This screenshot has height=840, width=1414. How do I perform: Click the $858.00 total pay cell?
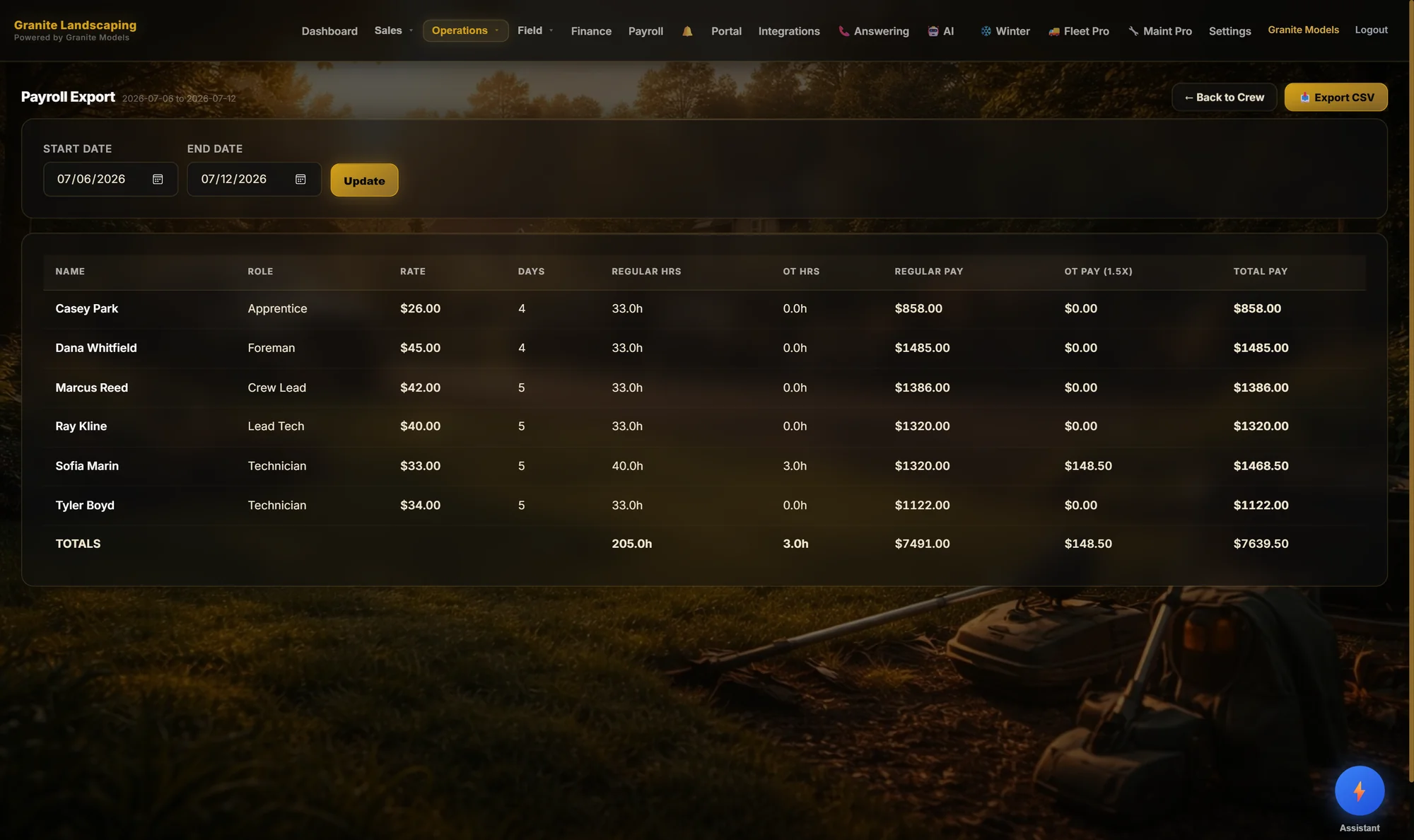[x=1256, y=308]
